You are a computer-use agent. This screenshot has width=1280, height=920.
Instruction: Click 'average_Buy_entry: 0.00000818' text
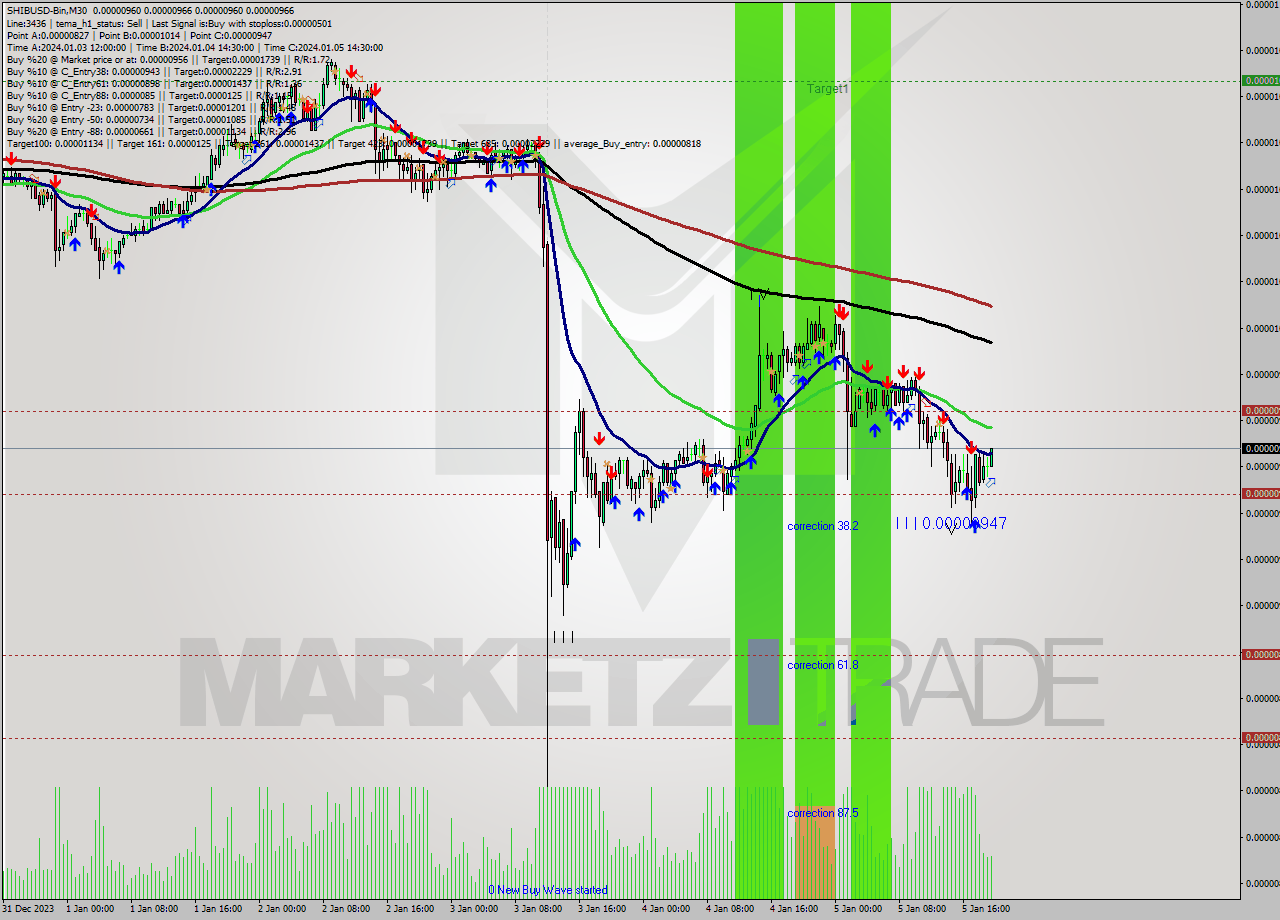coord(631,144)
